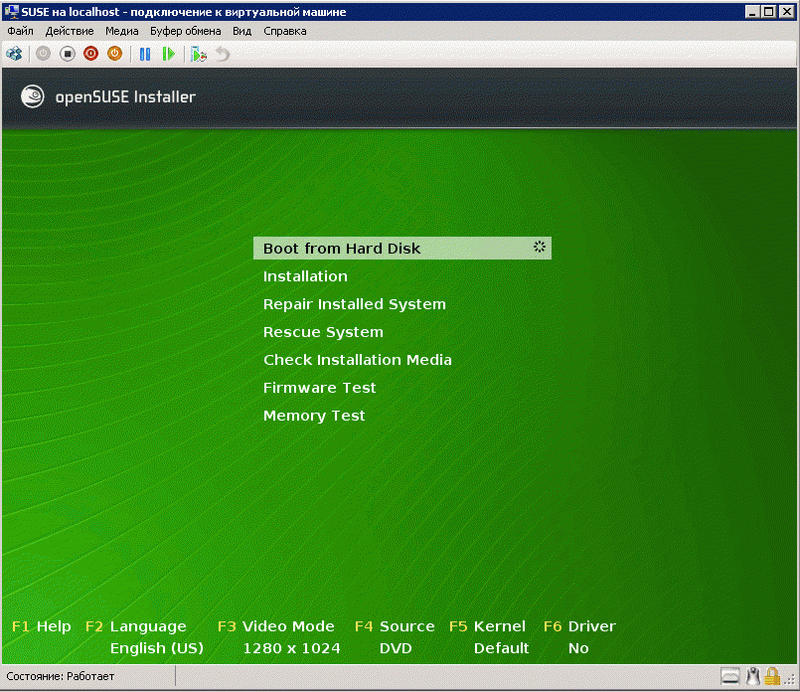Click the 1280 x 1024 resolution value

coord(291,648)
